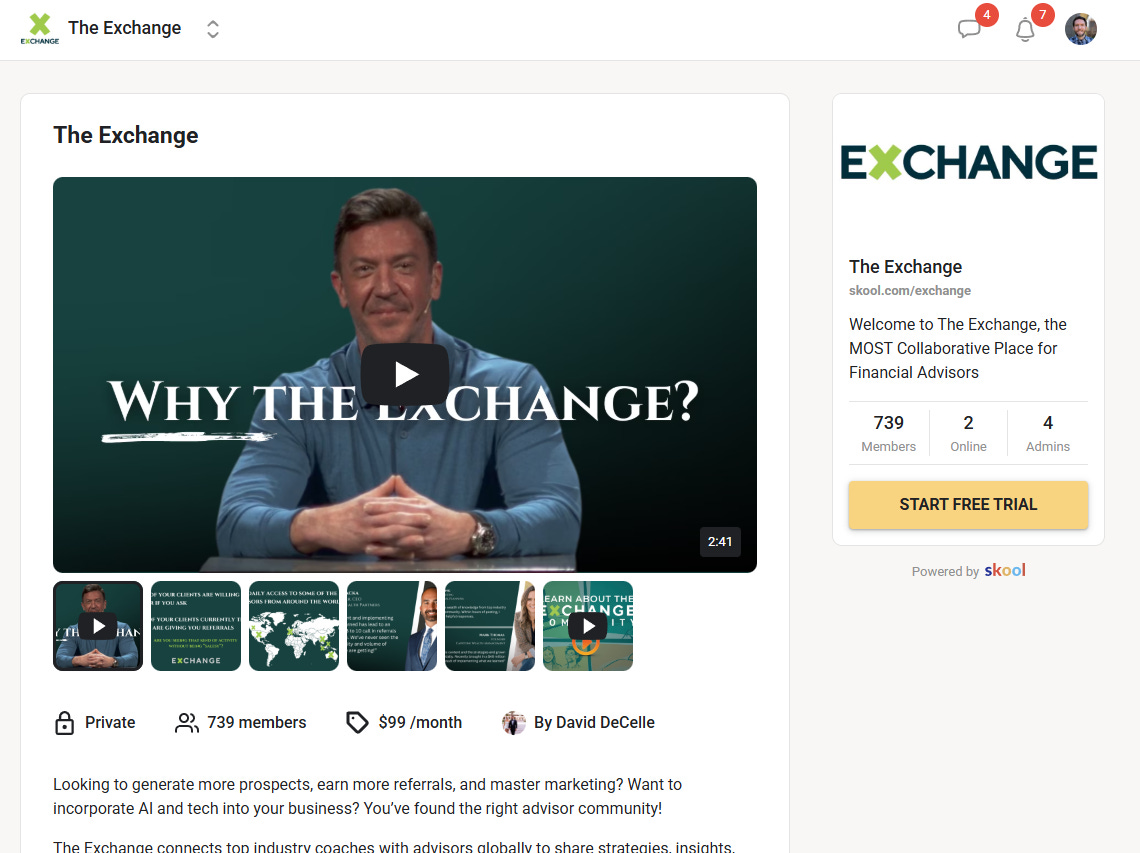
Task: Click the 4 Admins stat
Action: click(1048, 433)
